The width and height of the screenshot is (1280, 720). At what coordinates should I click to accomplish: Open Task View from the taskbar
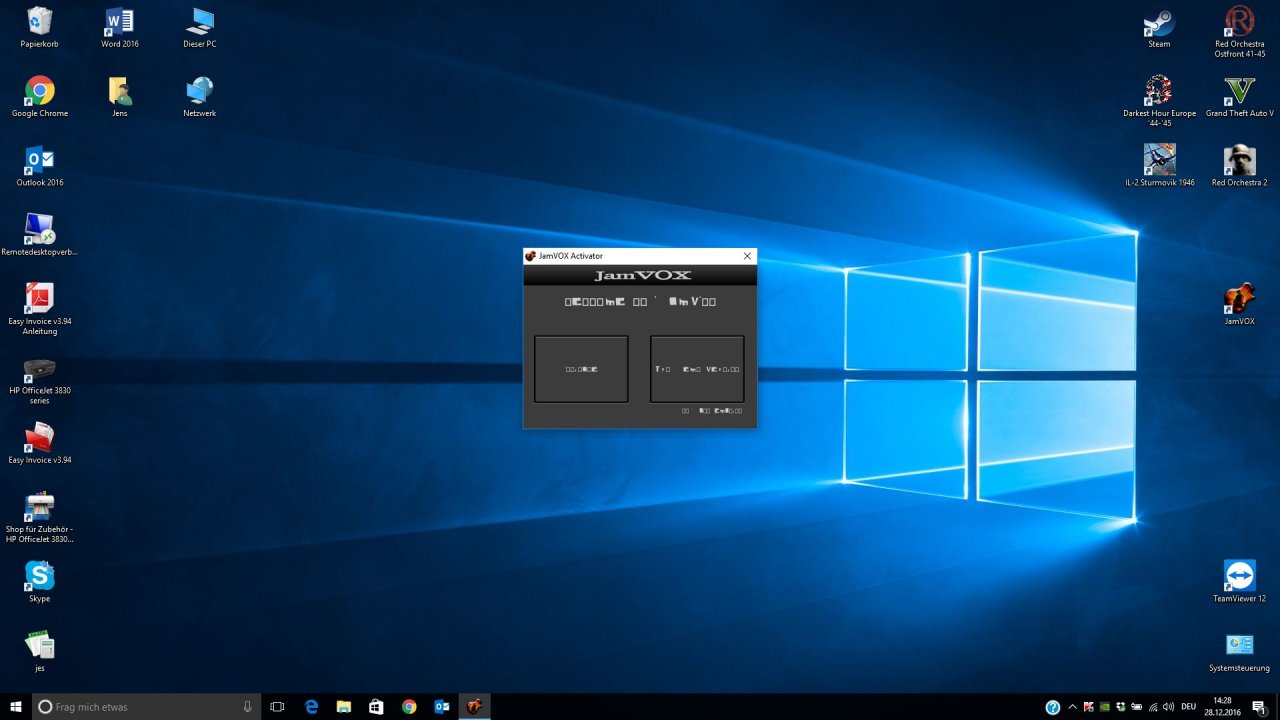(278, 706)
